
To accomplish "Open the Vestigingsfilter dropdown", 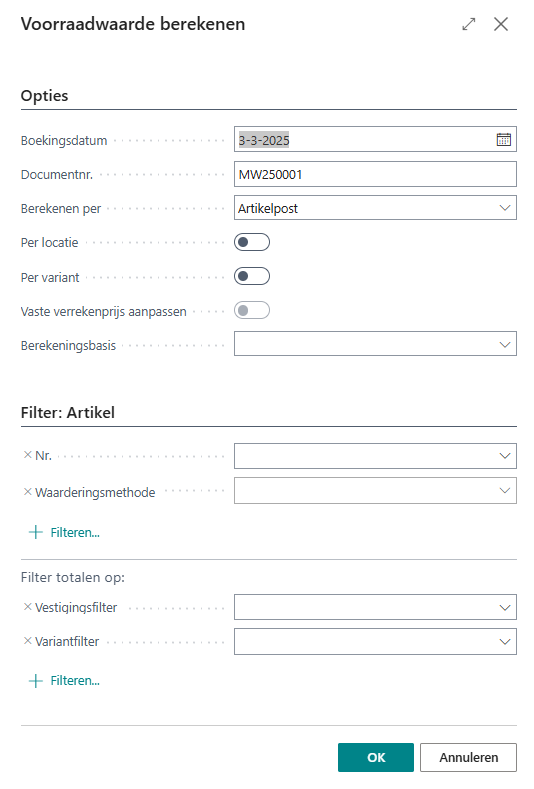I will 375,607.
